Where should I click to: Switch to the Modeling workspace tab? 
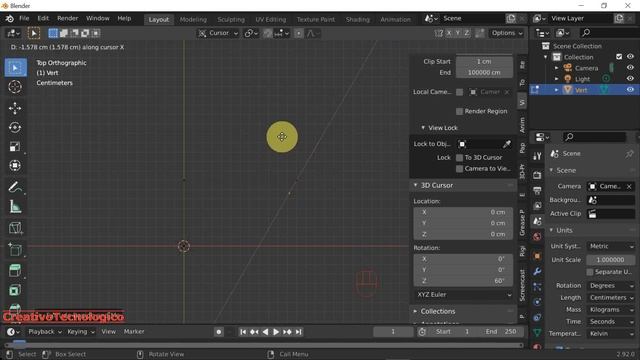pyautogui.click(x=193, y=19)
